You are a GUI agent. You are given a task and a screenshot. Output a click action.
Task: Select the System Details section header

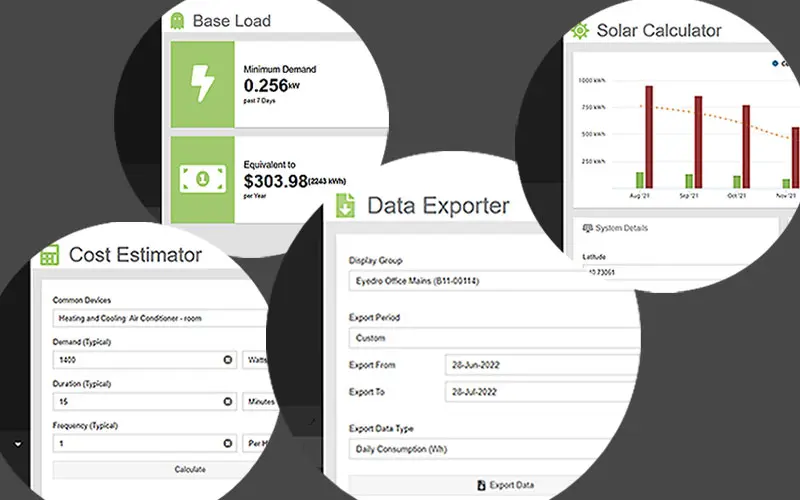[x=615, y=228]
